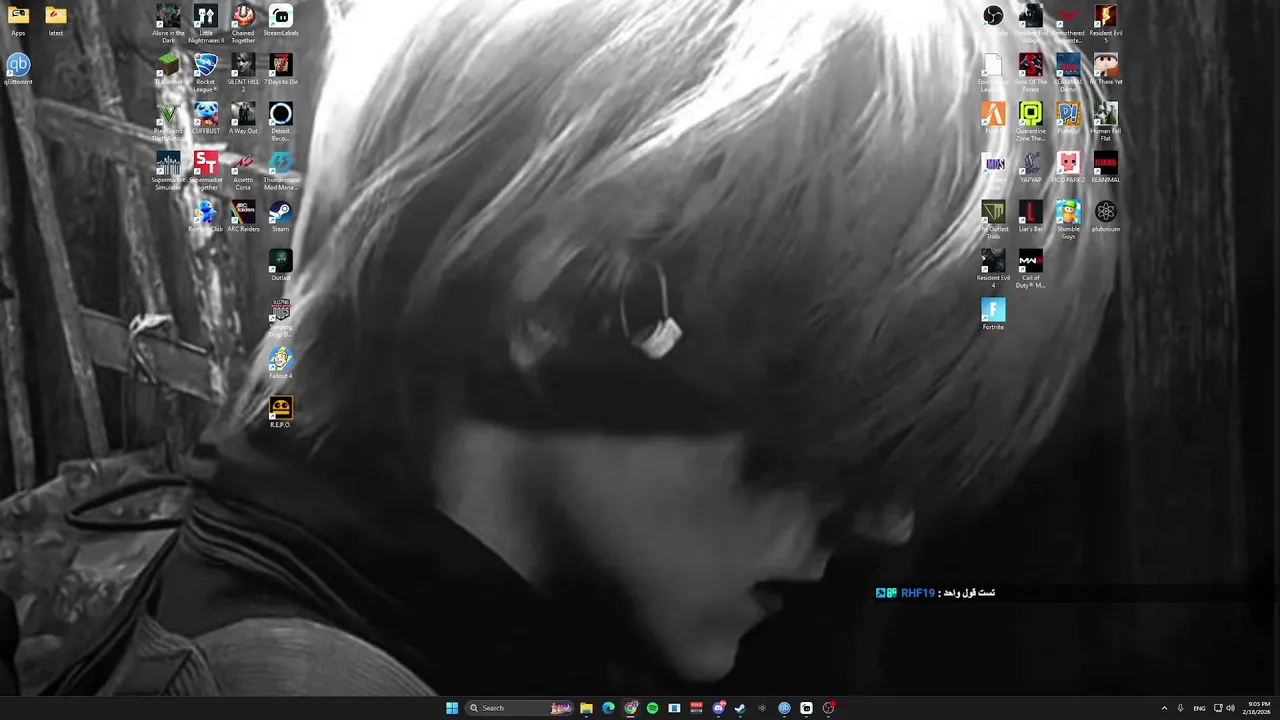Select the Detroit Become Human shortcut

click(x=281, y=122)
